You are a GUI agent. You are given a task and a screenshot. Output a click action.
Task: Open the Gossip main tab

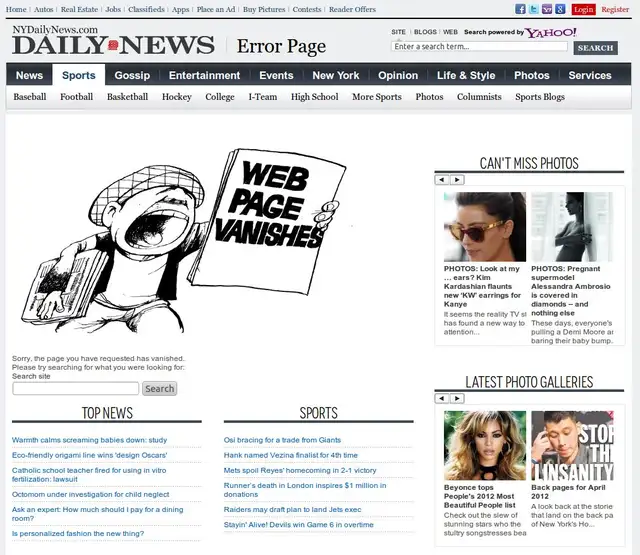tap(132, 75)
